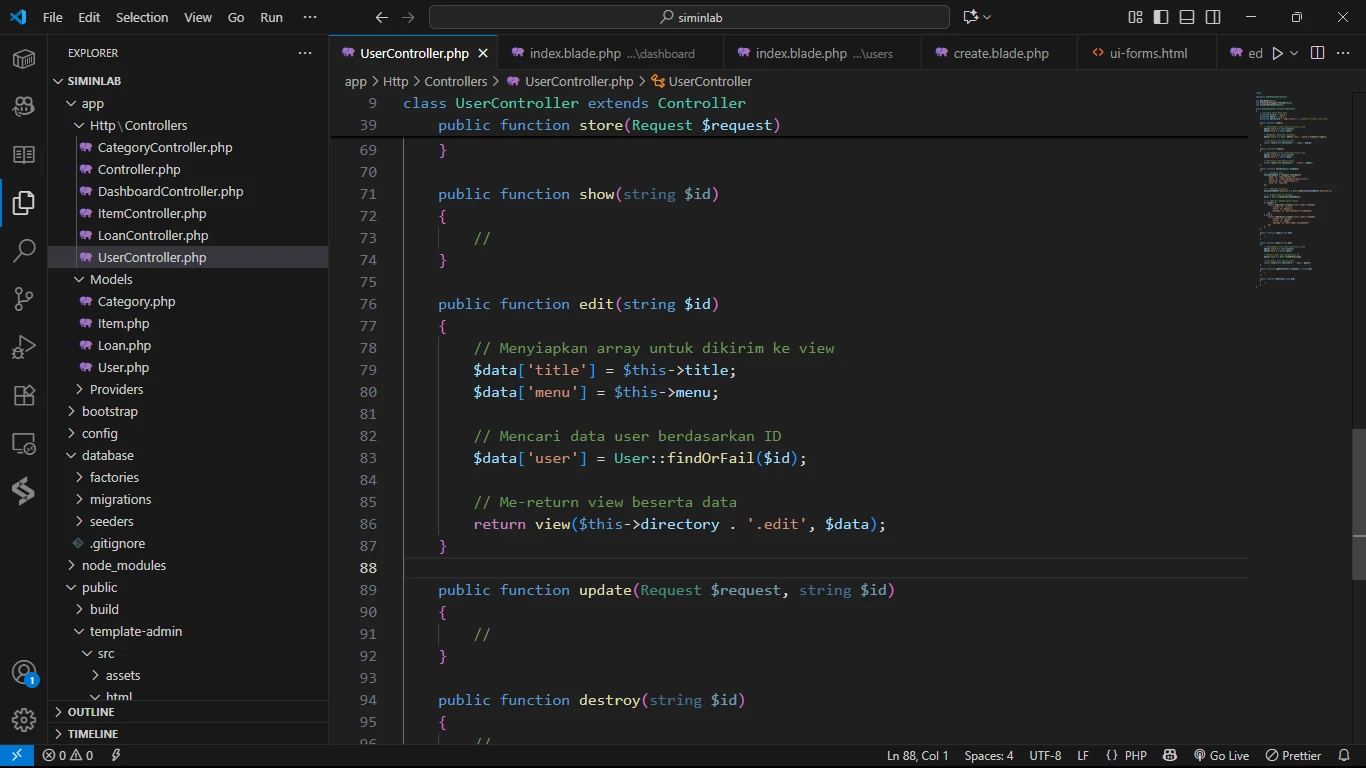The width and height of the screenshot is (1366, 768).
Task: Collapse the Models folder
Action: coord(110,279)
